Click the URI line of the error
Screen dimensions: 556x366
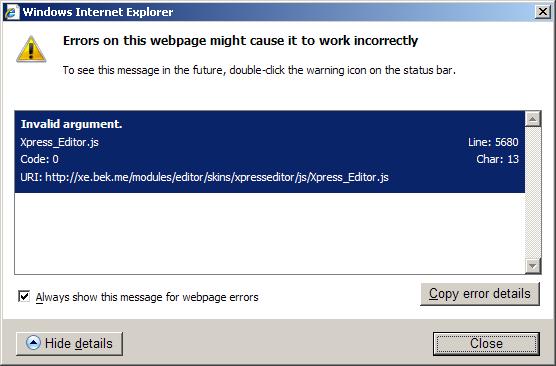coord(204,177)
